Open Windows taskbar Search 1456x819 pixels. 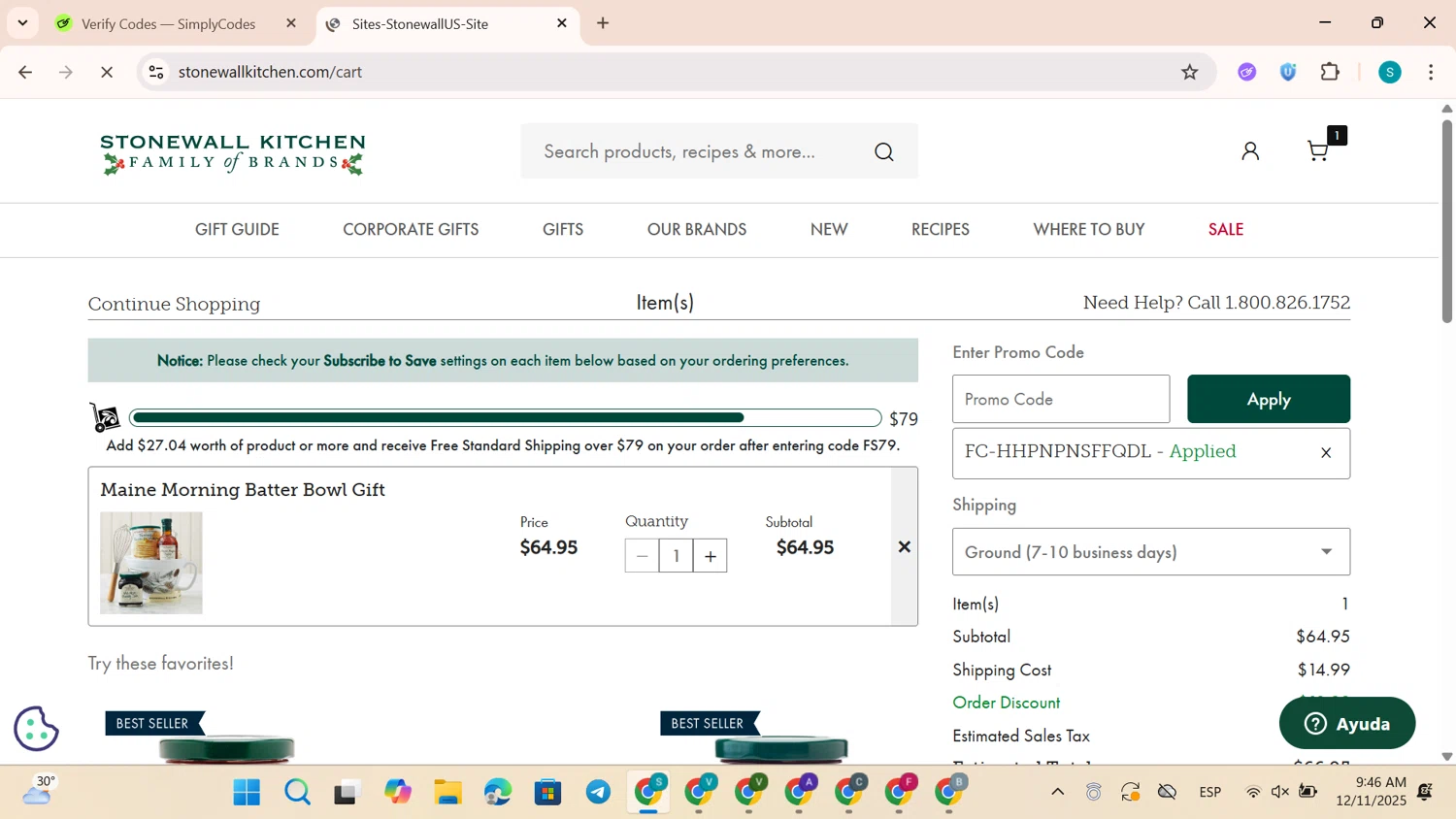click(x=297, y=793)
